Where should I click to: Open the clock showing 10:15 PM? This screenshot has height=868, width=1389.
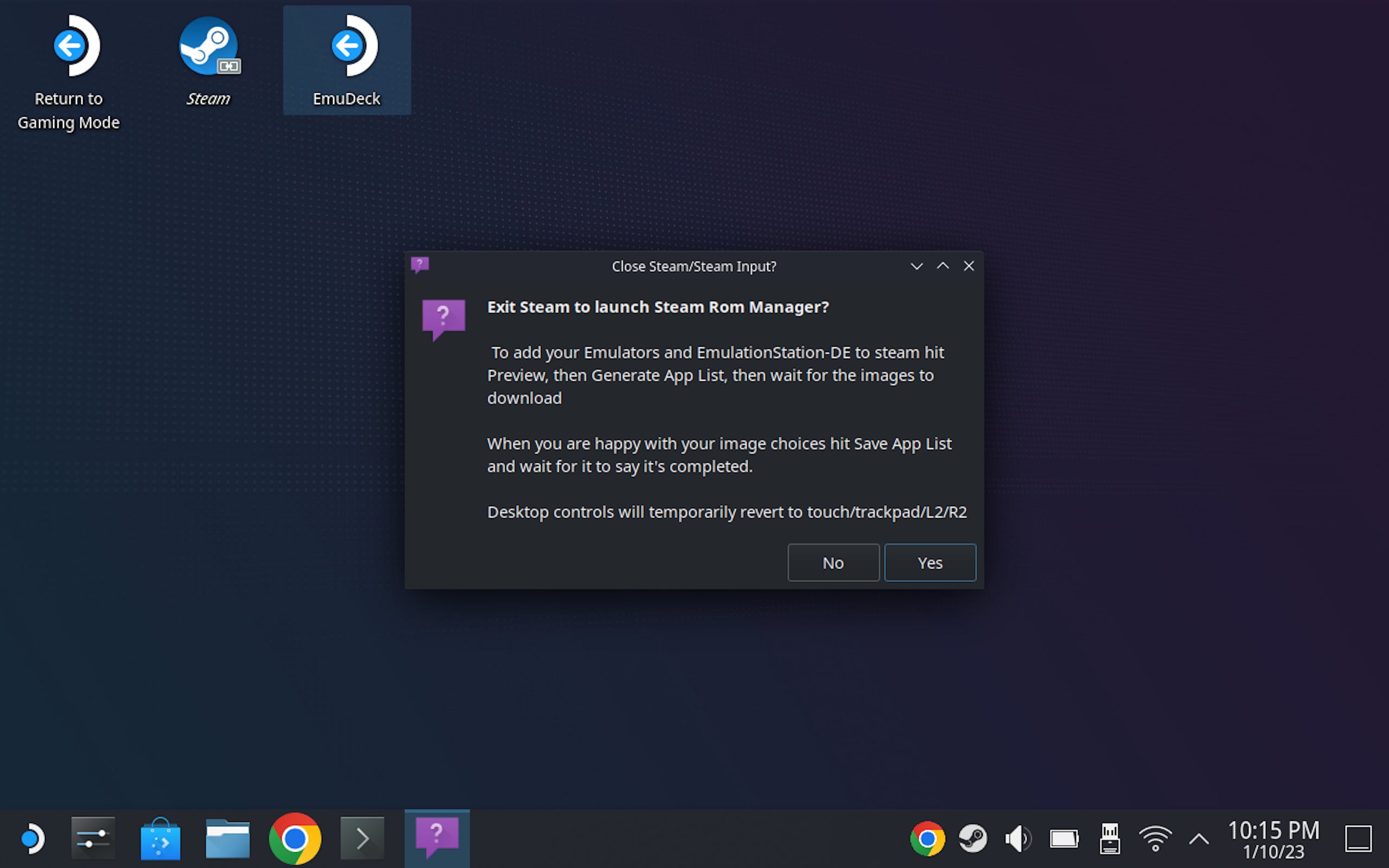pos(1273,839)
